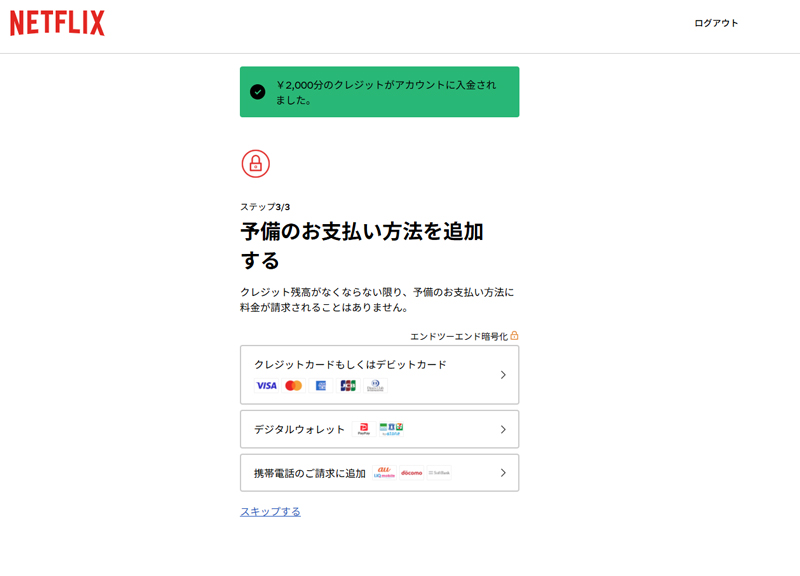Click the Netflix logo
This screenshot has width=800, height=576.
[57, 24]
